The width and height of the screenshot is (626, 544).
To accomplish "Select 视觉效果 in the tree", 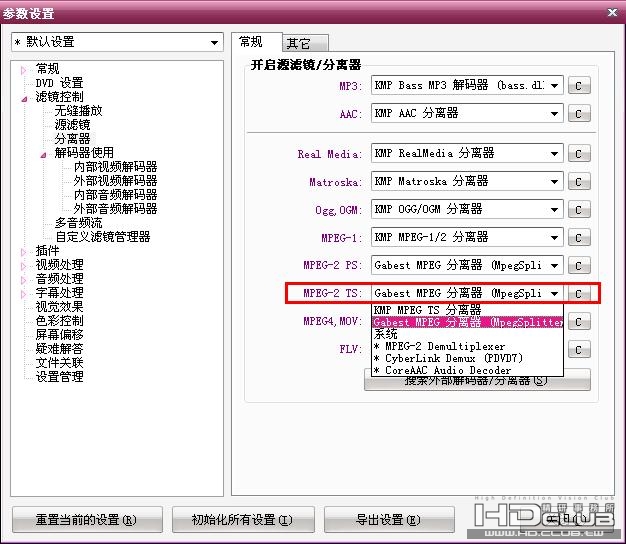I will point(59,307).
